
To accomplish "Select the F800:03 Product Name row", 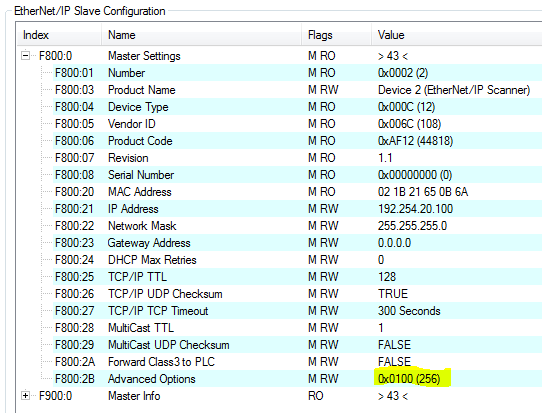I will 297,90.
